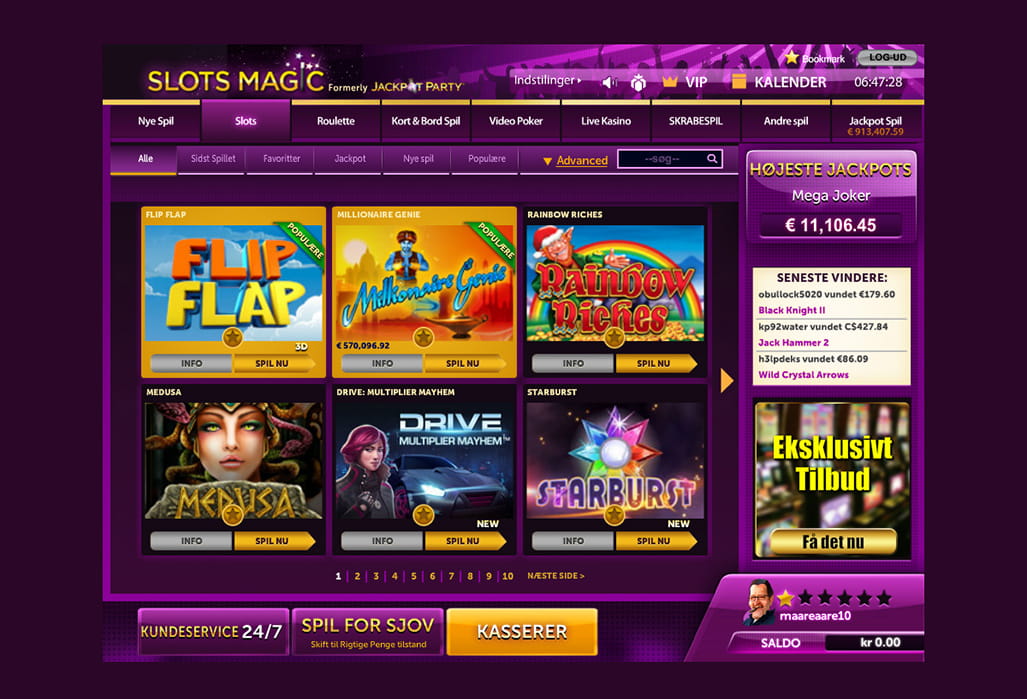Image resolution: width=1027 pixels, height=699 pixels.
Task: Open the Indstilinger settings dropdown
Action: point(547,81)
